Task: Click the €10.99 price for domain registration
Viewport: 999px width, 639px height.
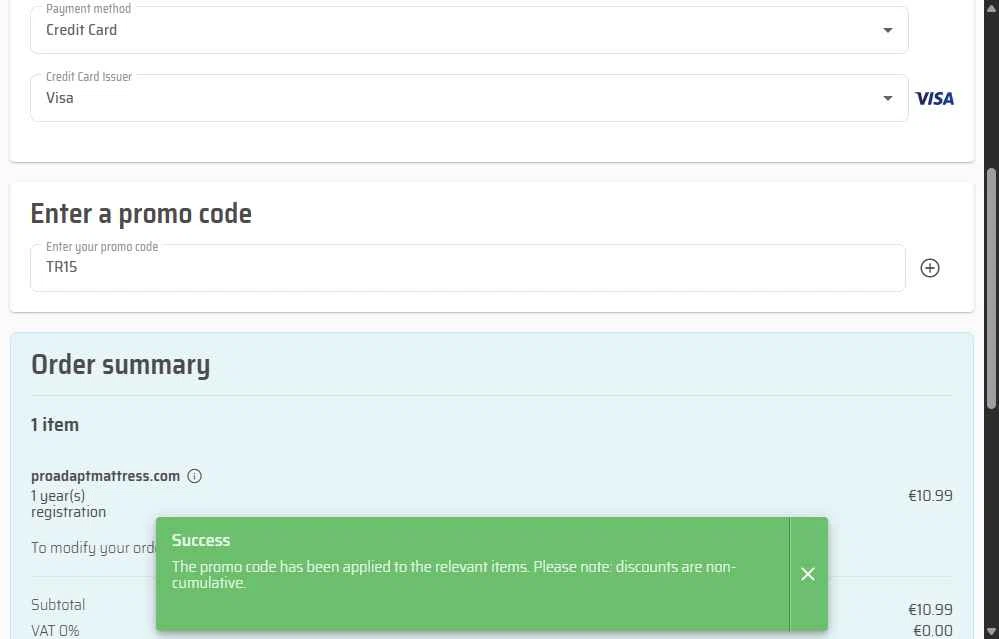Action: point(930,496)
